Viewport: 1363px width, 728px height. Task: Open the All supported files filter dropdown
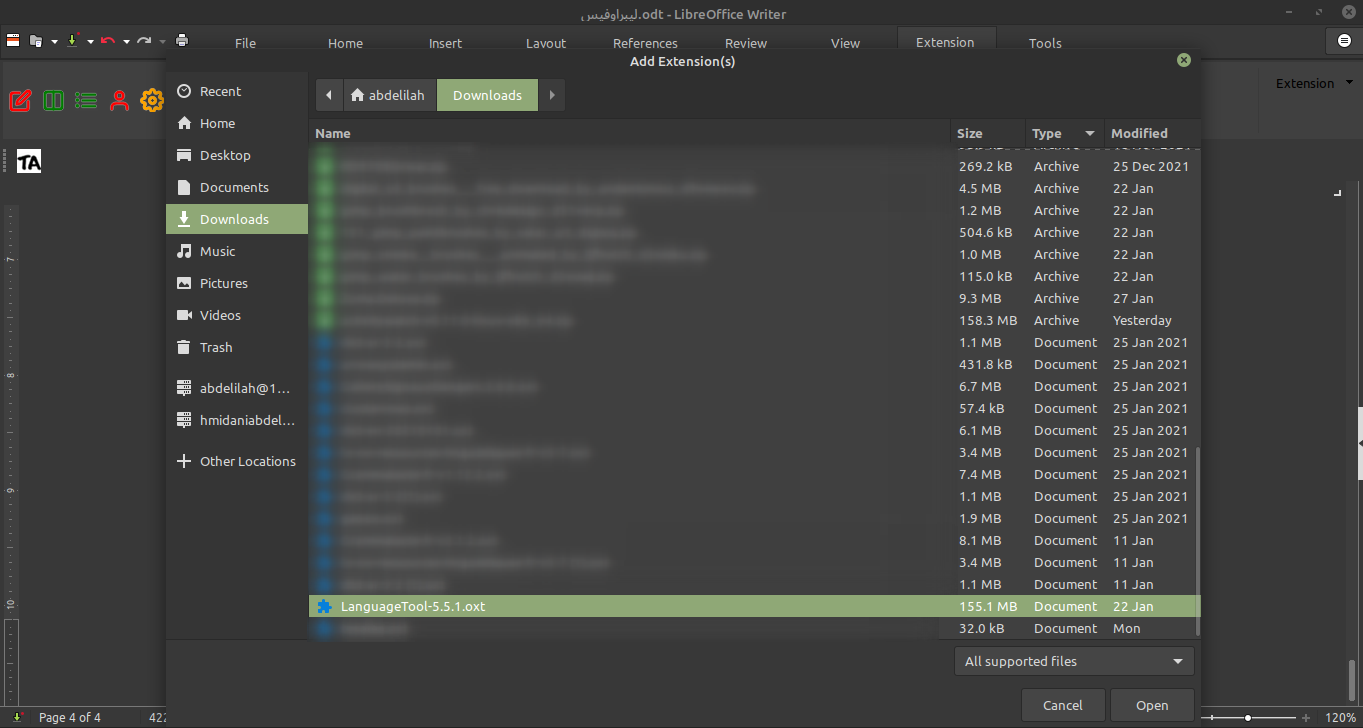(1074, 661)
